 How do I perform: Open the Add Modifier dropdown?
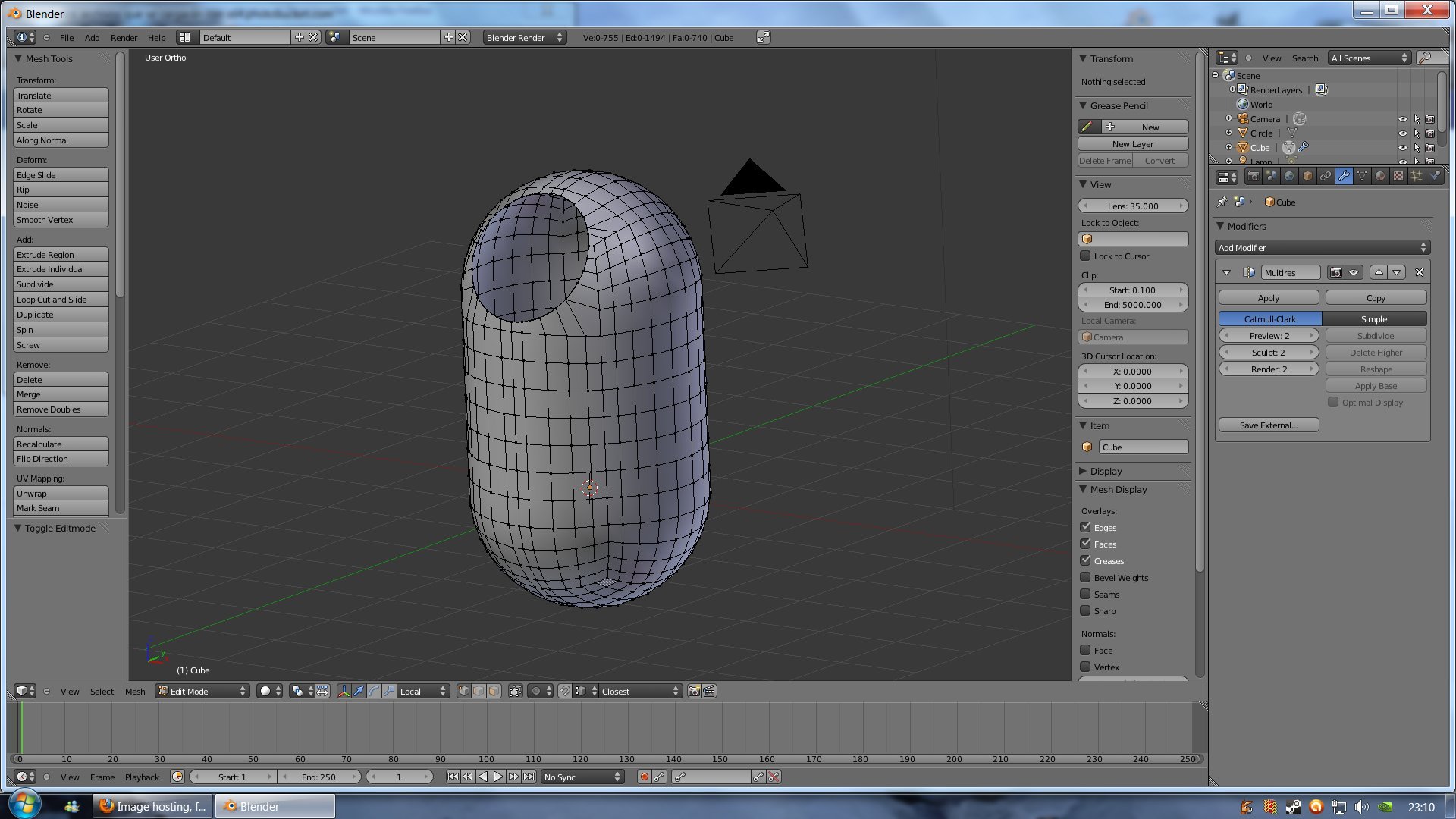point(1323,248)
